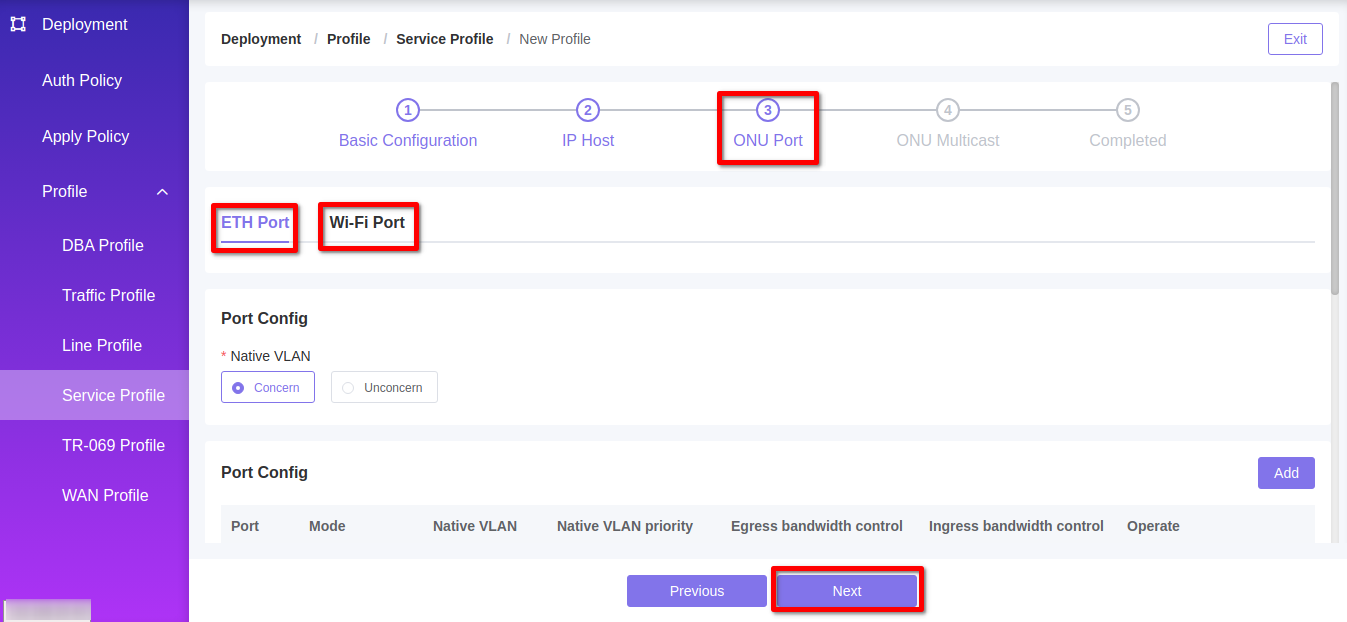Viewport: 1347px width, 622px height.
Task: Select step 1 Basic Configuration indicator
Action: click(408, 110)
